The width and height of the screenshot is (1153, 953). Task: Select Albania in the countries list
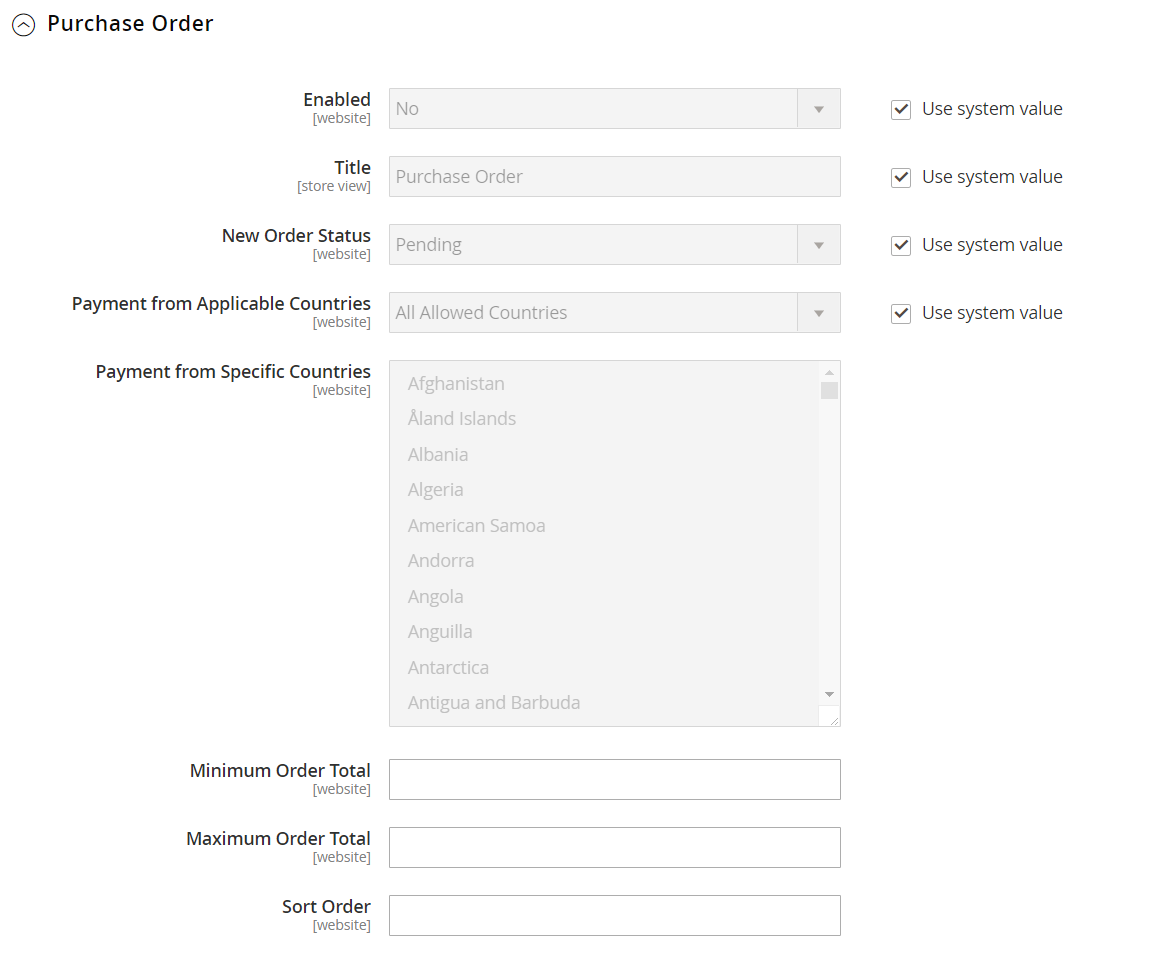604,454
